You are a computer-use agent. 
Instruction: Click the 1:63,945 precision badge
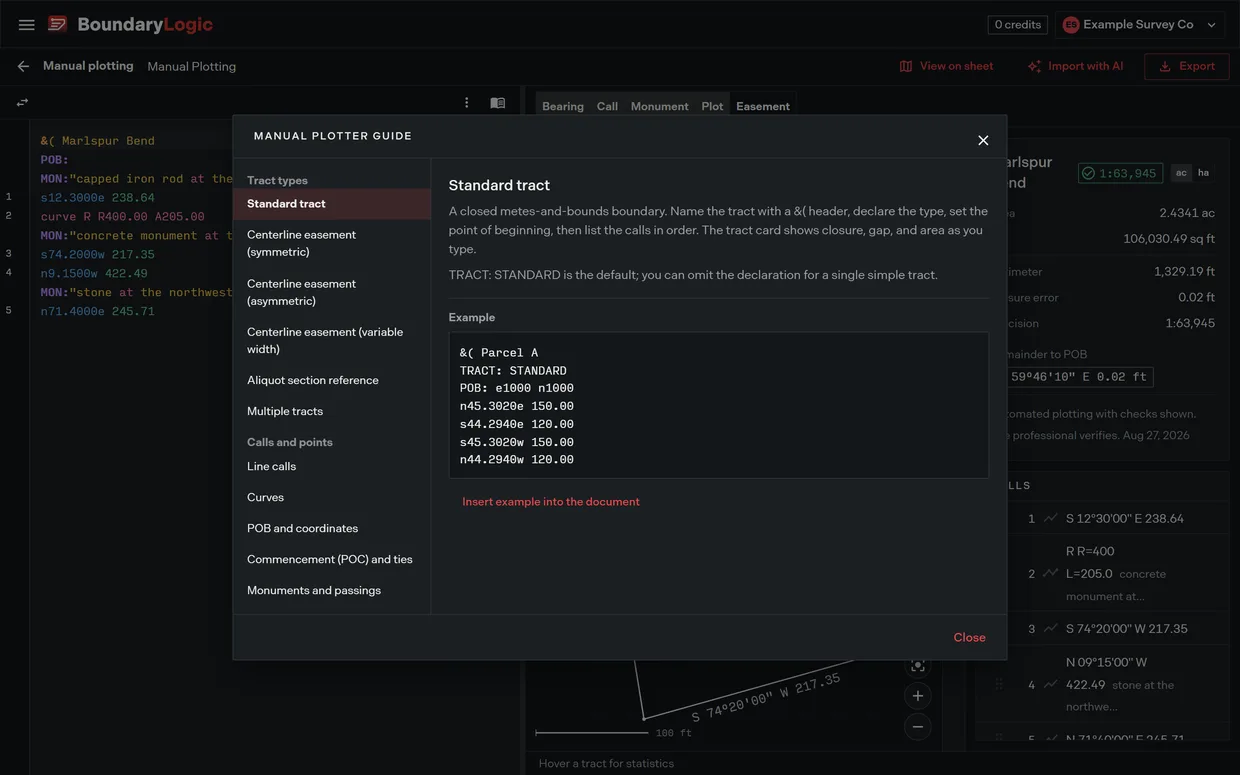(x=1121, y=173)
